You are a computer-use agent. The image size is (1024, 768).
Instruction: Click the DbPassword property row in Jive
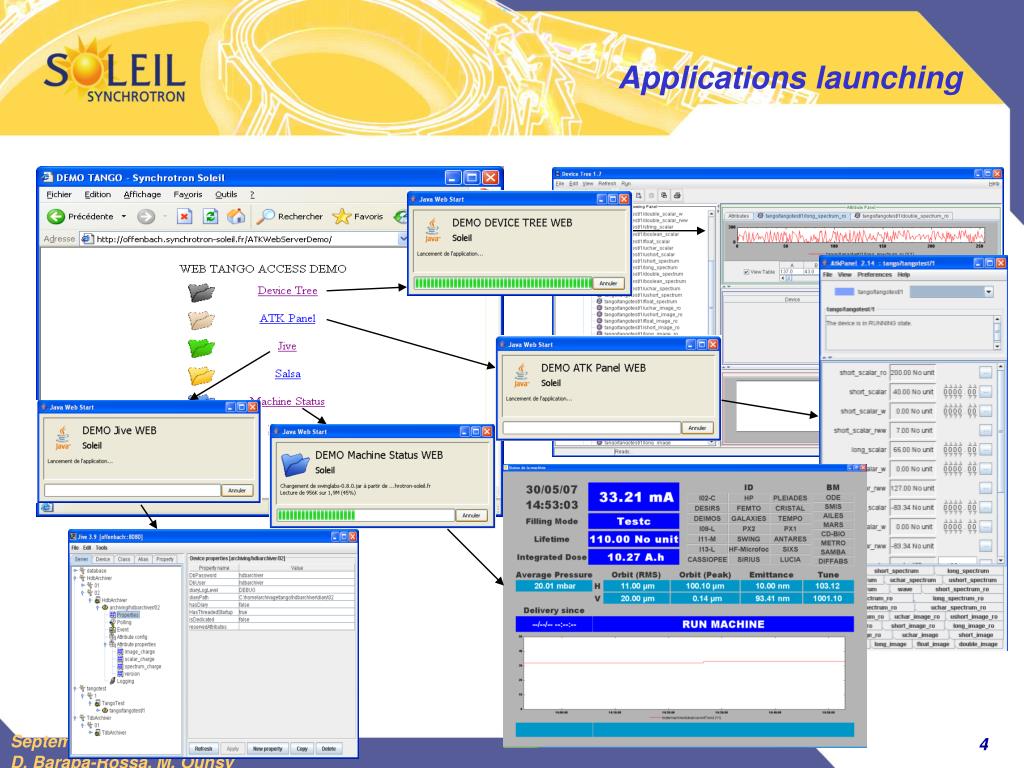[x=272, y=575]
